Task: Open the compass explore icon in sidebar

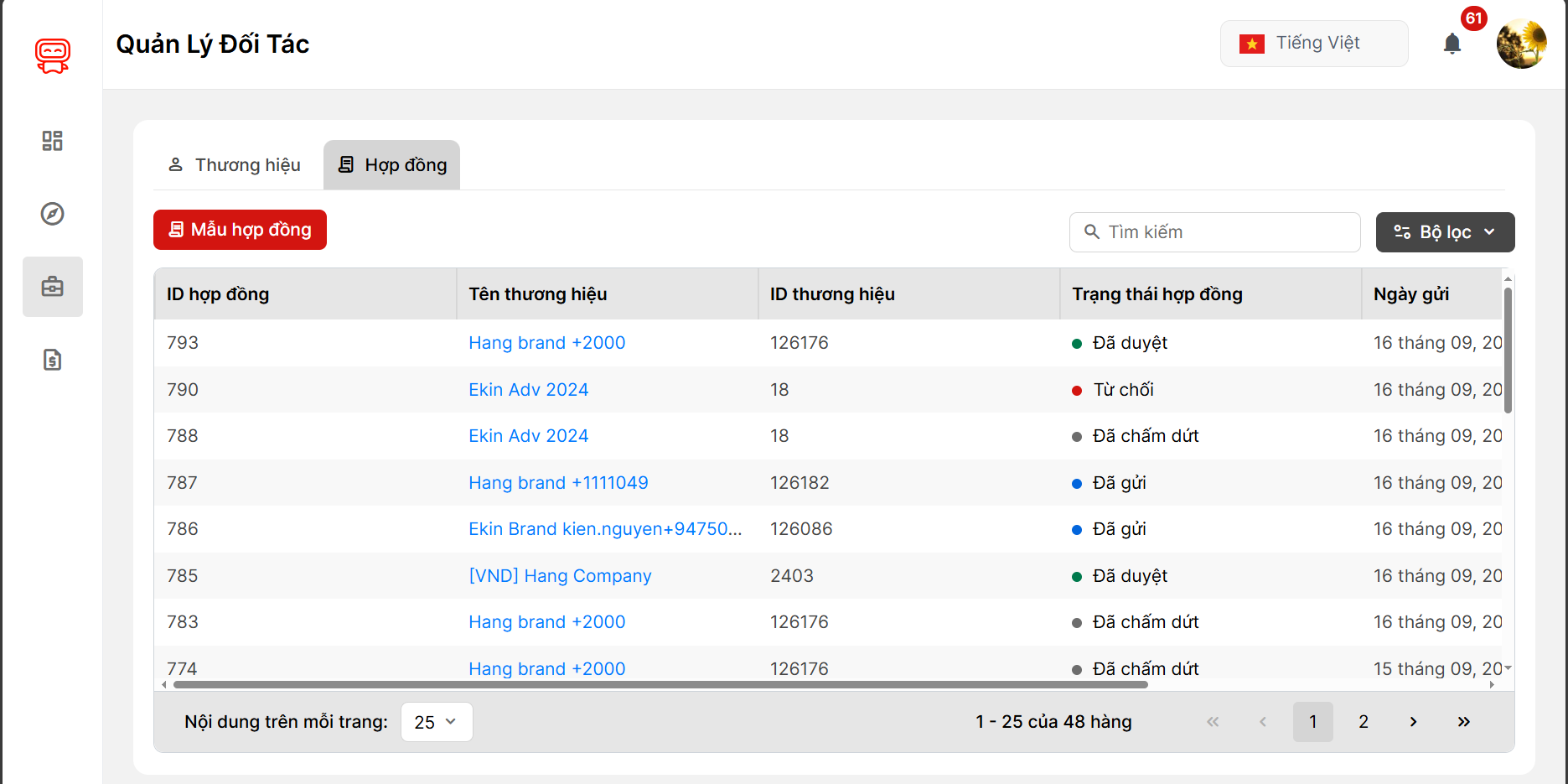Action: [52, 214]
